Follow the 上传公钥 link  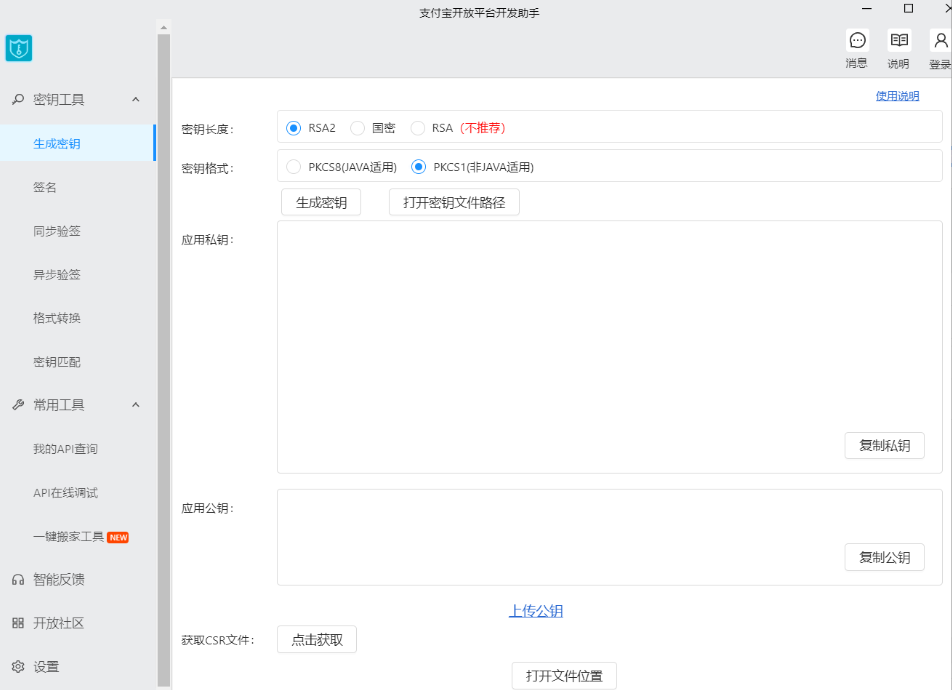536,611
